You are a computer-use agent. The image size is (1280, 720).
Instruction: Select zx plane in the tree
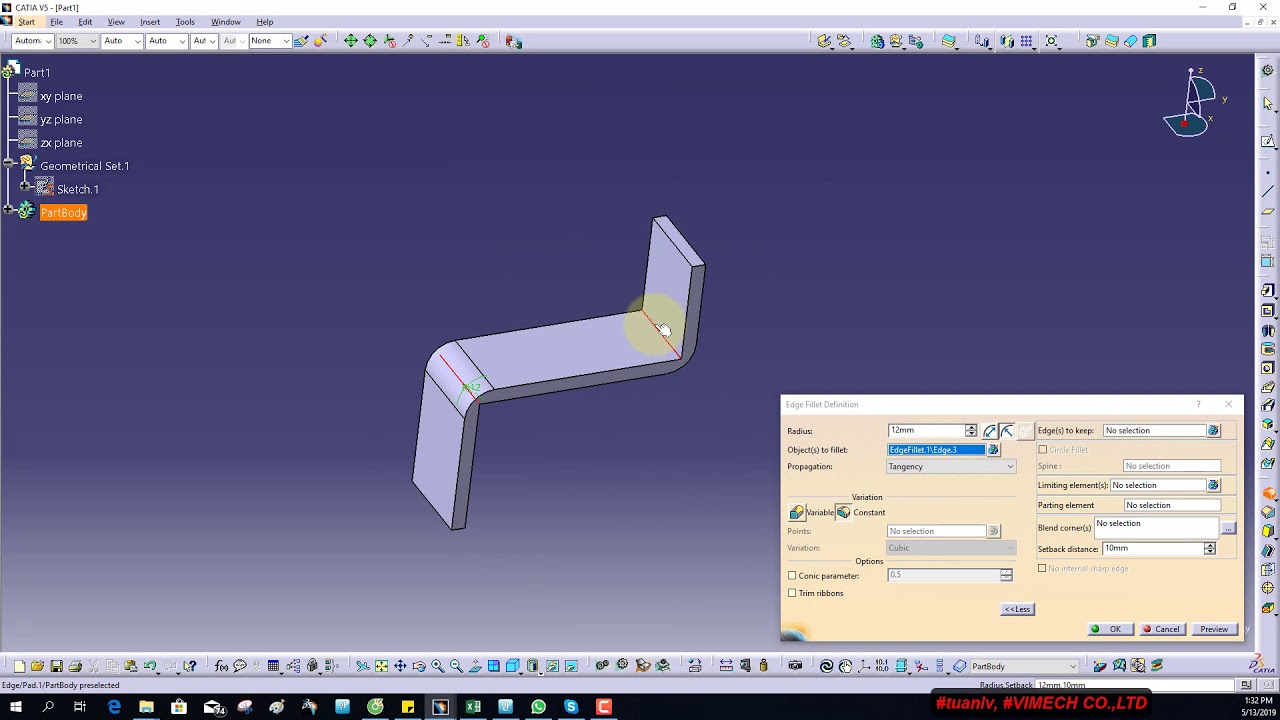(61, 143)
